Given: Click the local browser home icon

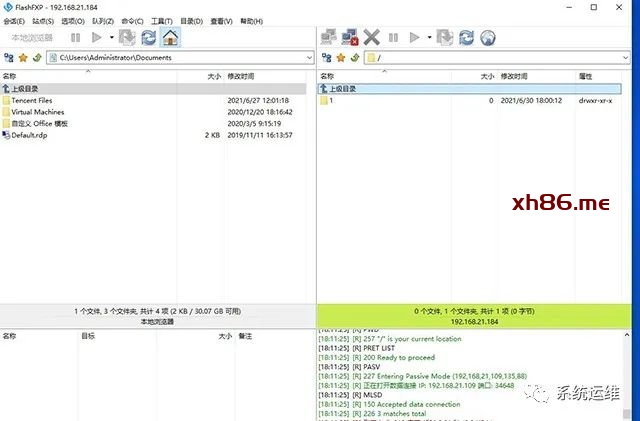Looking at the screenshot, I should point(170,37).
